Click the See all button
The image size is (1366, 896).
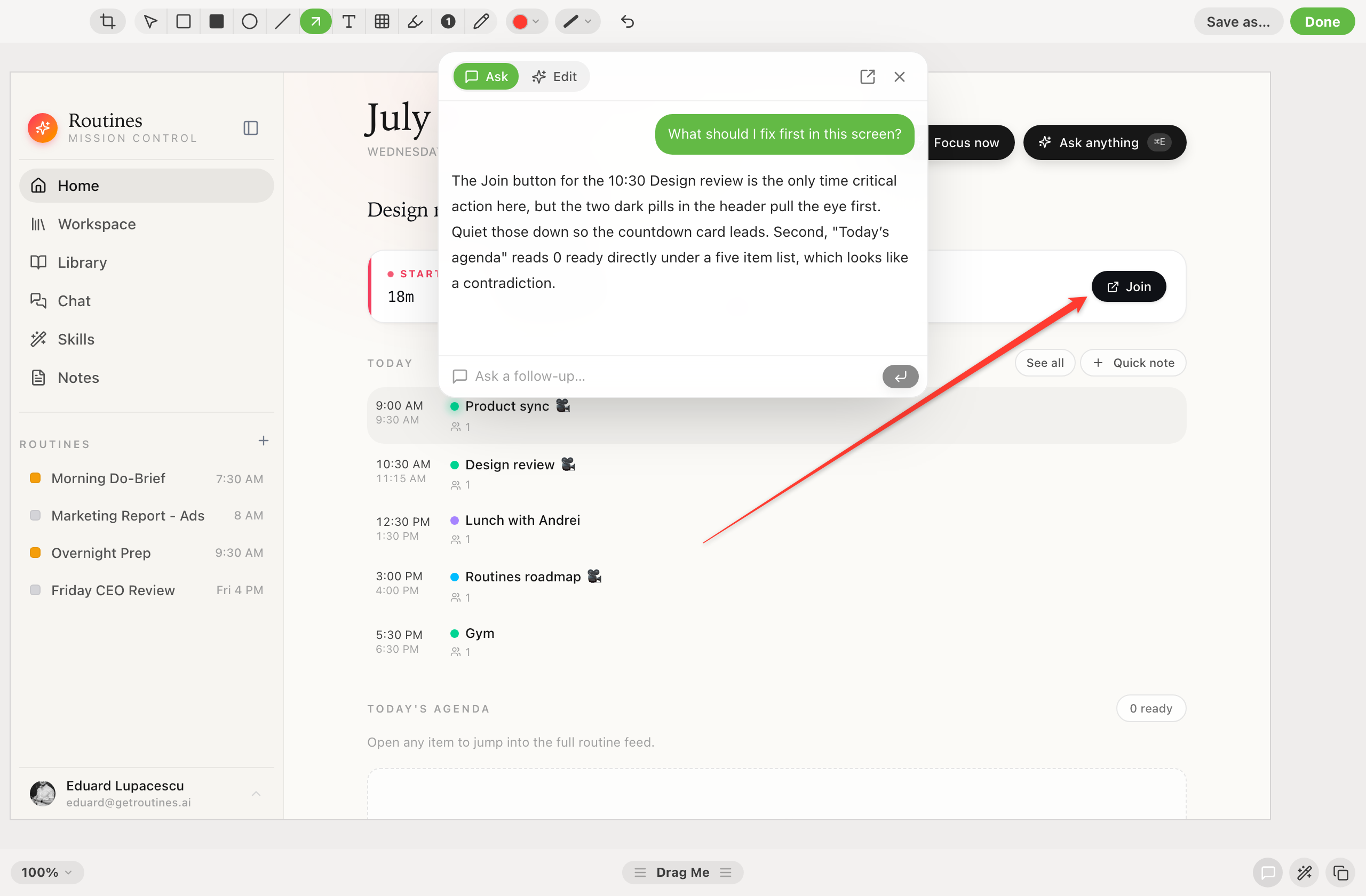coord(1045,363)
